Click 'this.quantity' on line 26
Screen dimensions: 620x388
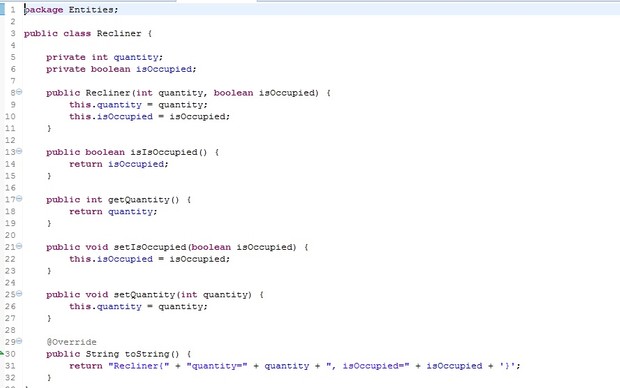coord(105,307)
